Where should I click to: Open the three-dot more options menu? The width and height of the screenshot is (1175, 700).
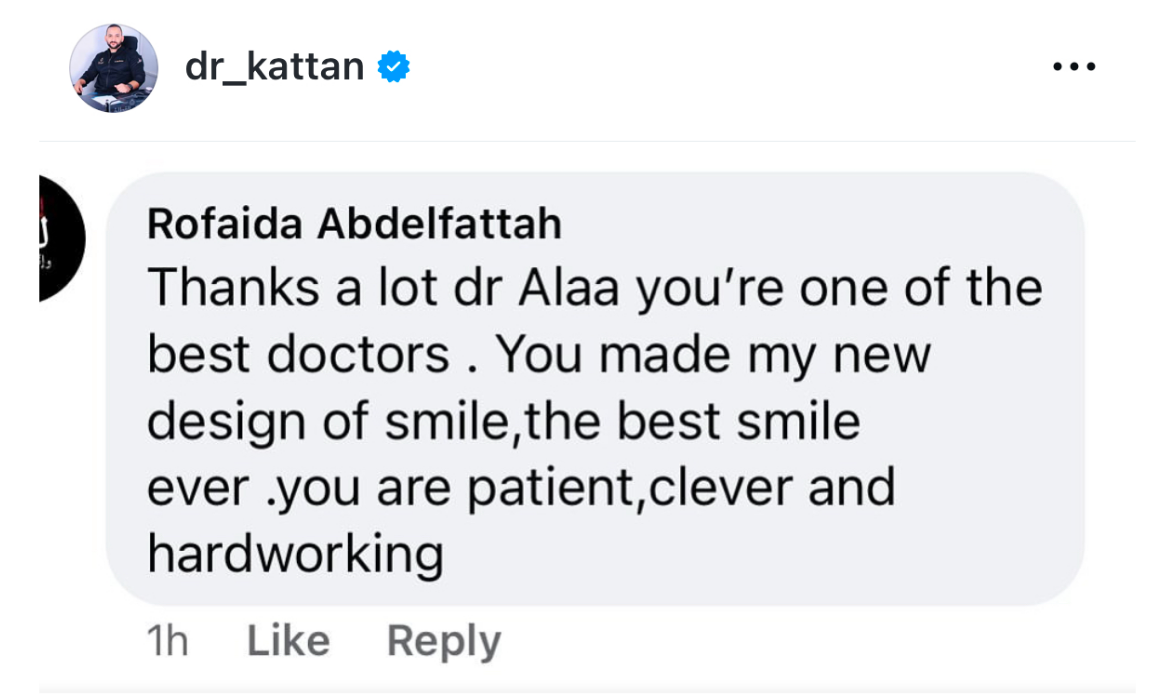[1075, 68]
